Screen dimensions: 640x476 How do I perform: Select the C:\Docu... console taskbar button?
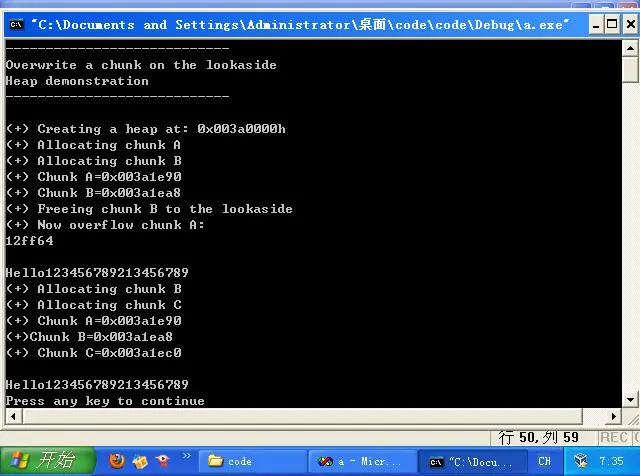click(473, 462)
